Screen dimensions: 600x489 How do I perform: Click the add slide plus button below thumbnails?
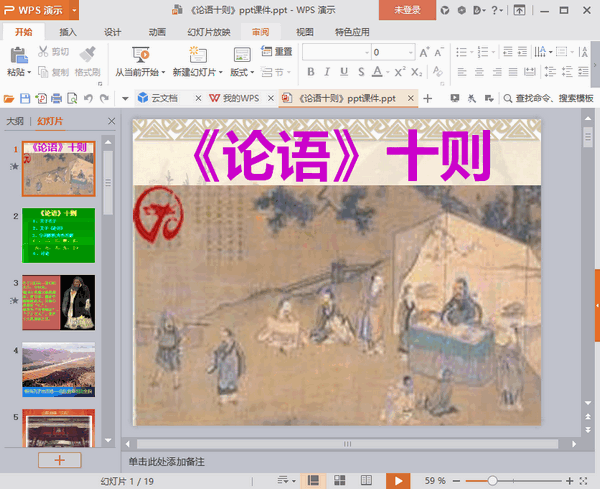60,460
